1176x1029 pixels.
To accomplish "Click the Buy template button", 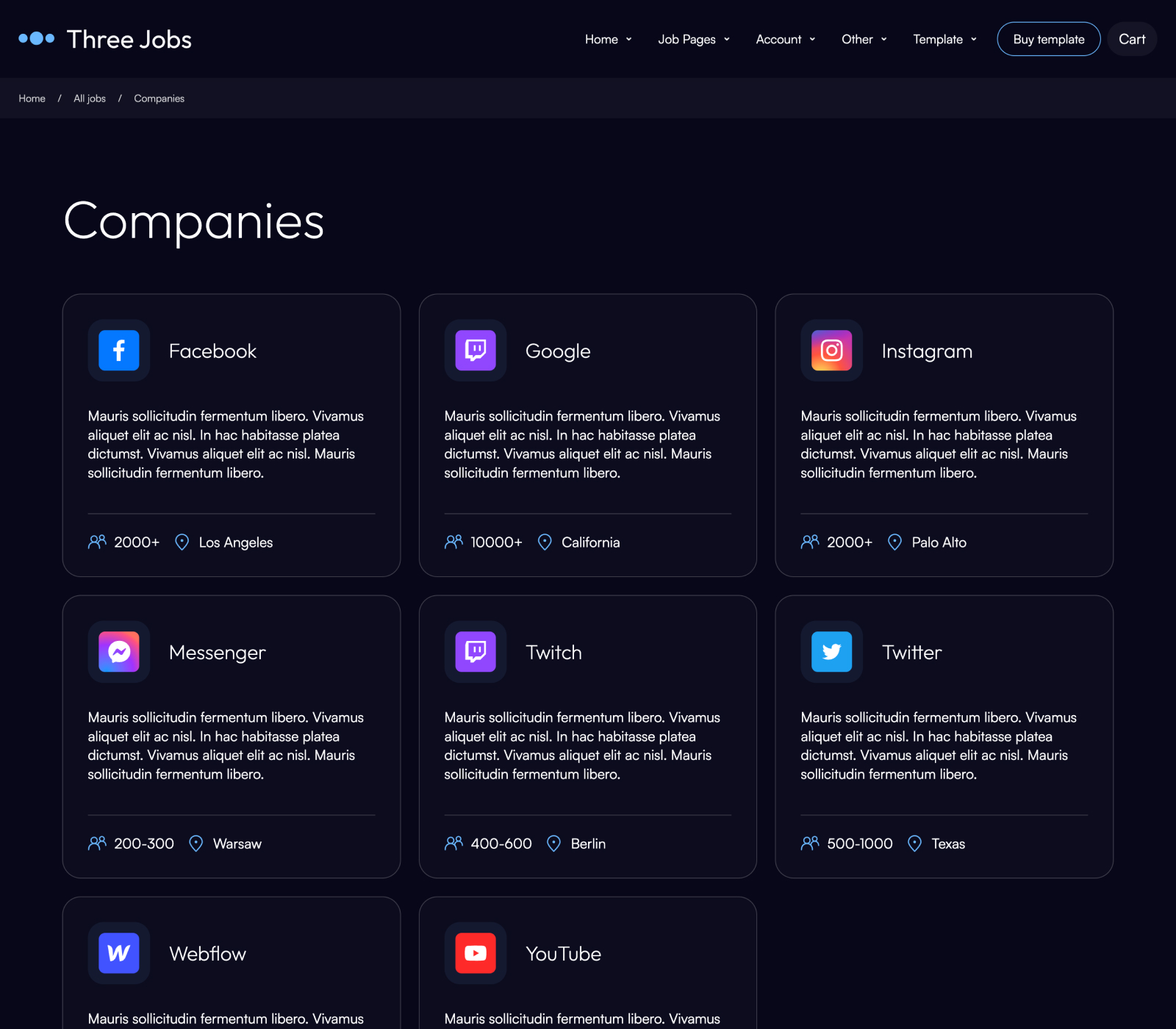I will pos(1049,39).
